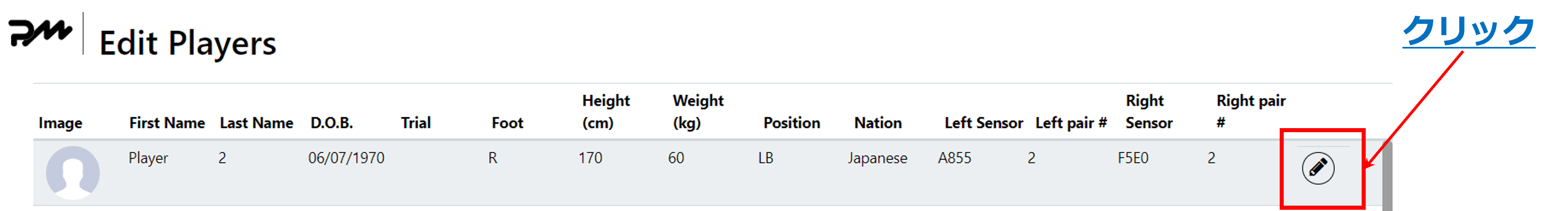Select the Japanese nation cell
Viewport: 1568px width, 211px height.
[877, 158]
